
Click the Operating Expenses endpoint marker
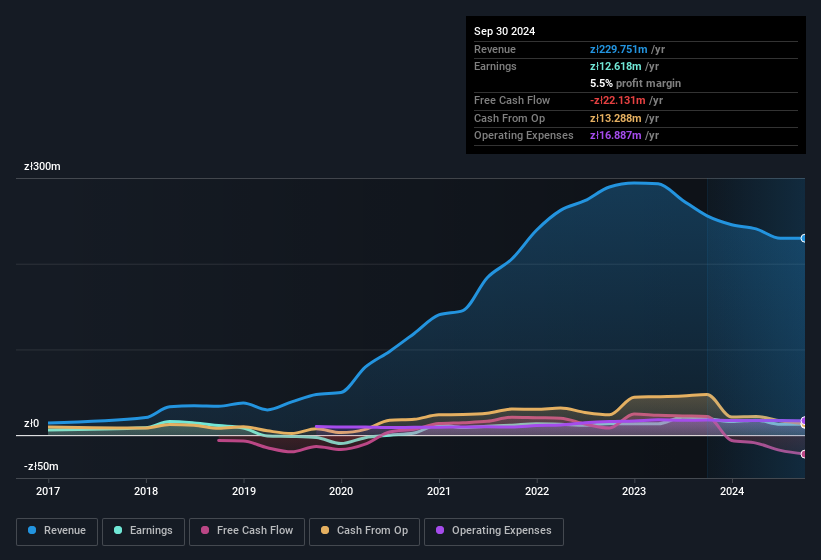[804, 421]
